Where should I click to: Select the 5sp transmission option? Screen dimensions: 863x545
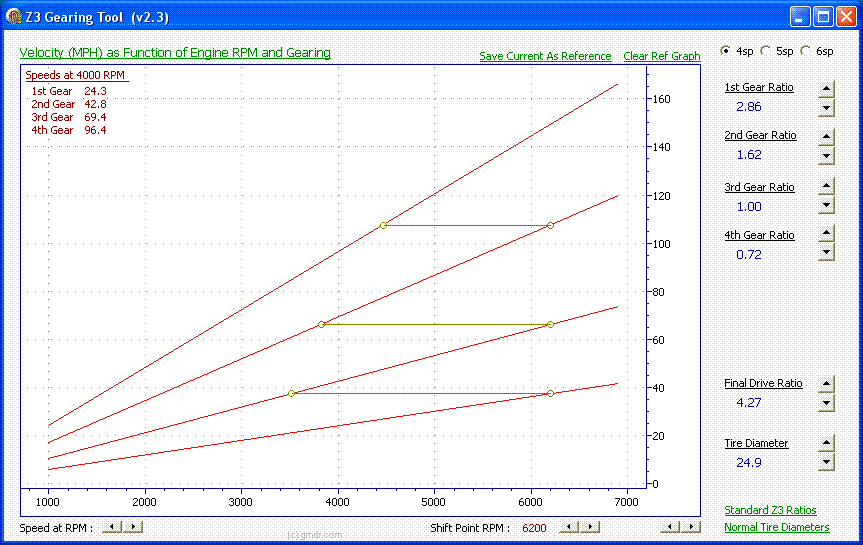pyautogui.click(x=766, y=51)
